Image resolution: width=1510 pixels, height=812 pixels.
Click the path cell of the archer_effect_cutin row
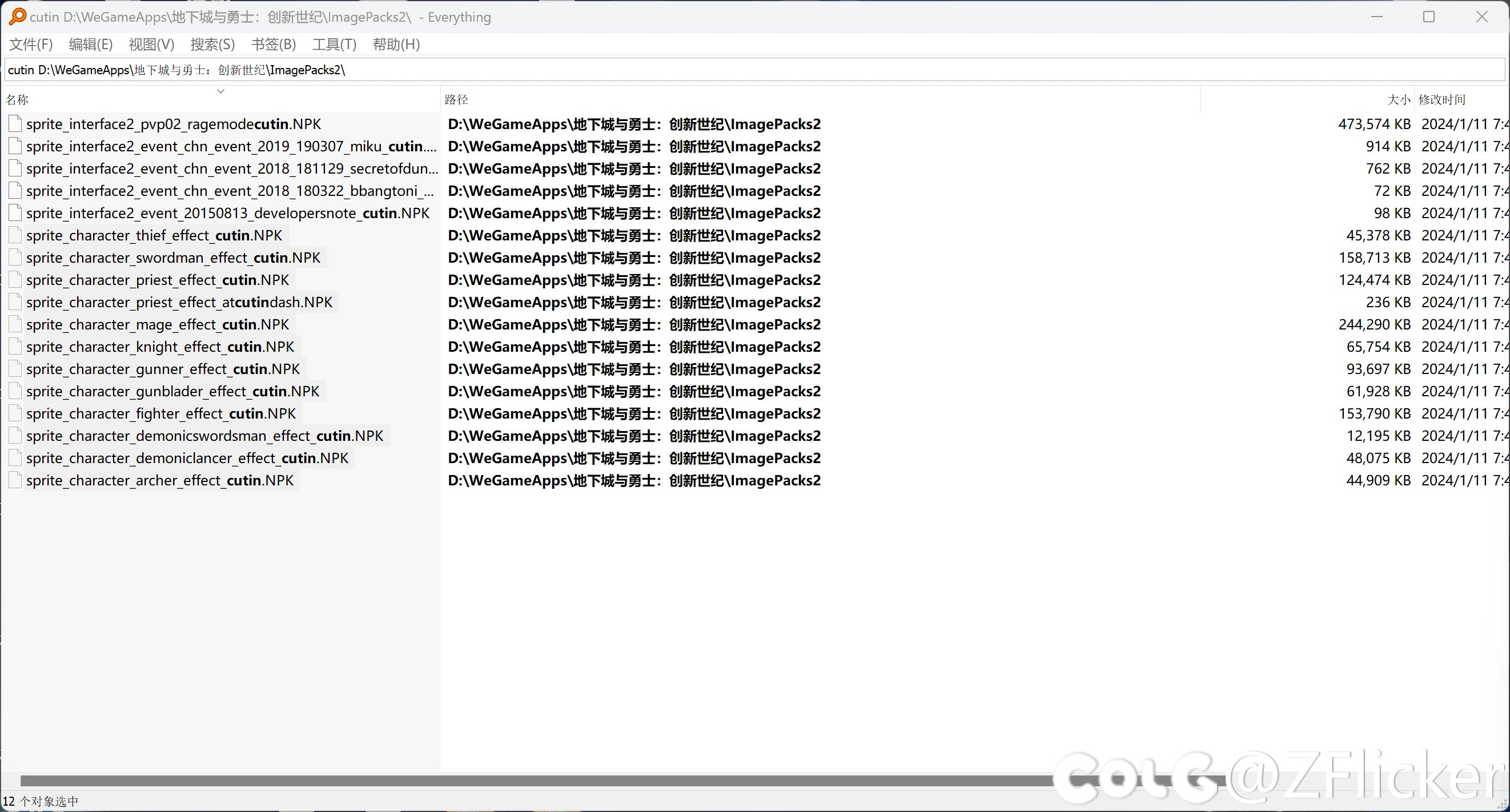click(634, 480)
